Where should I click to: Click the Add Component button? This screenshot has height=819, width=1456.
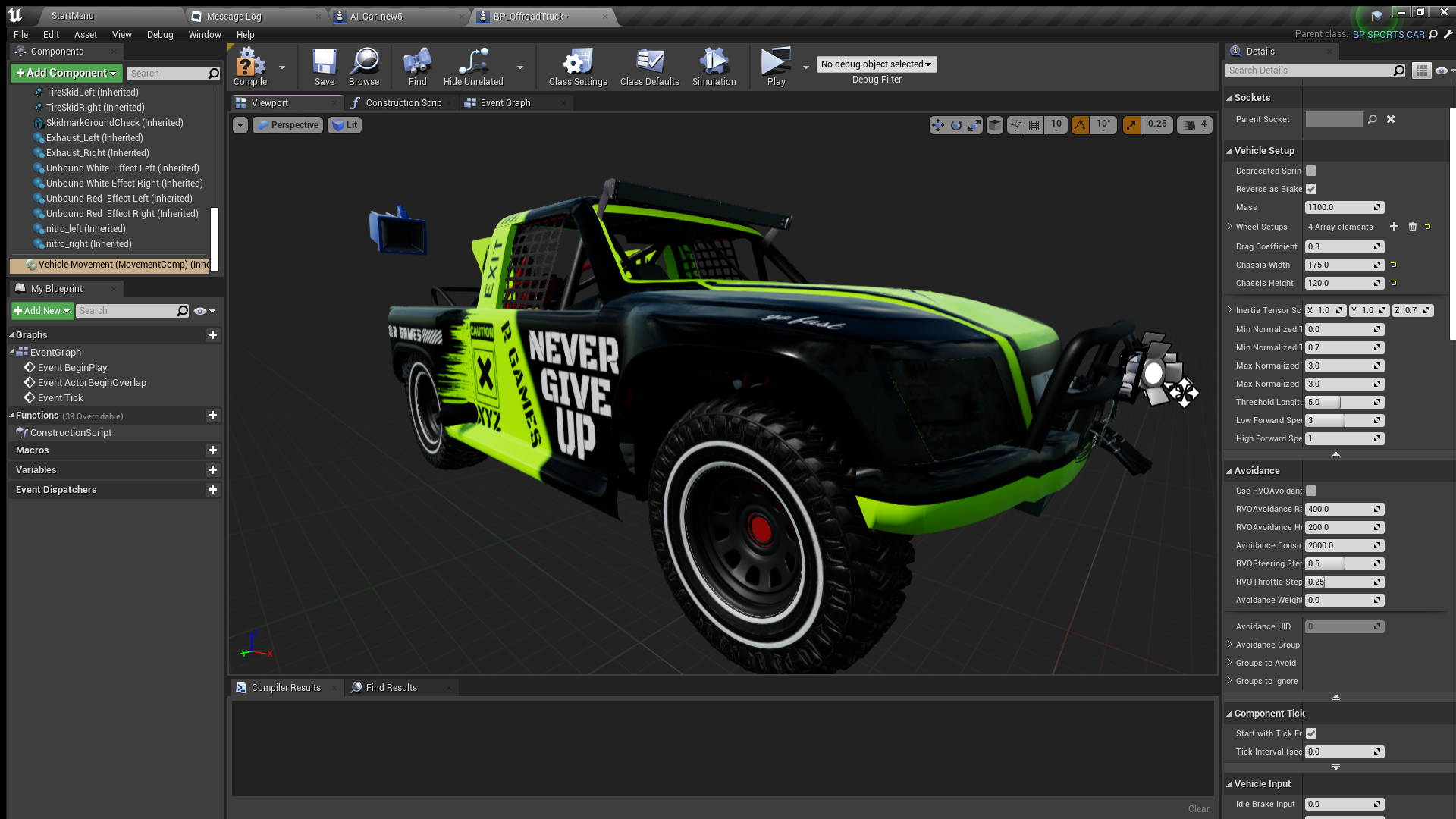[66, 73]
